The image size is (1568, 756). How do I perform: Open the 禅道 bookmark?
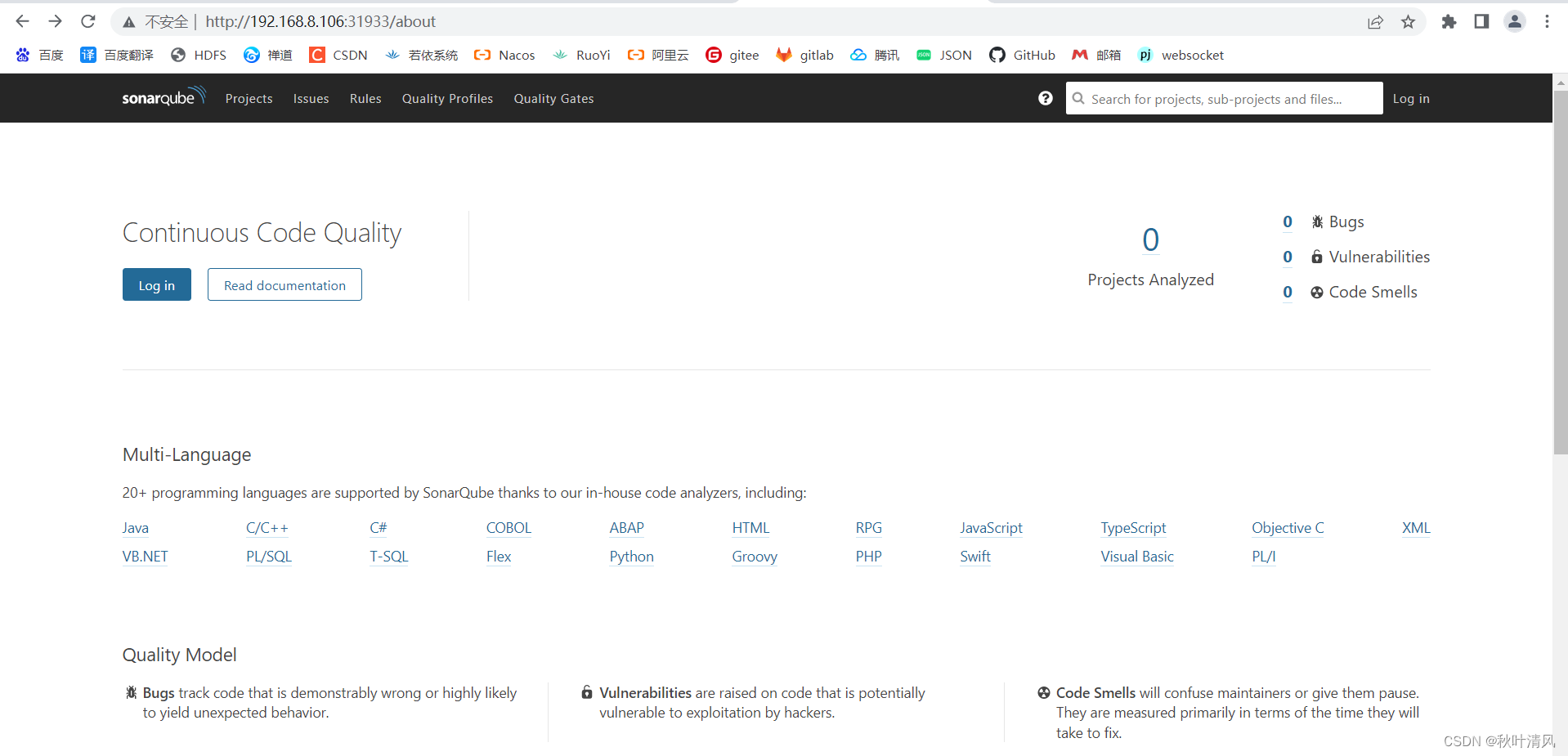(x=268, y=55)
